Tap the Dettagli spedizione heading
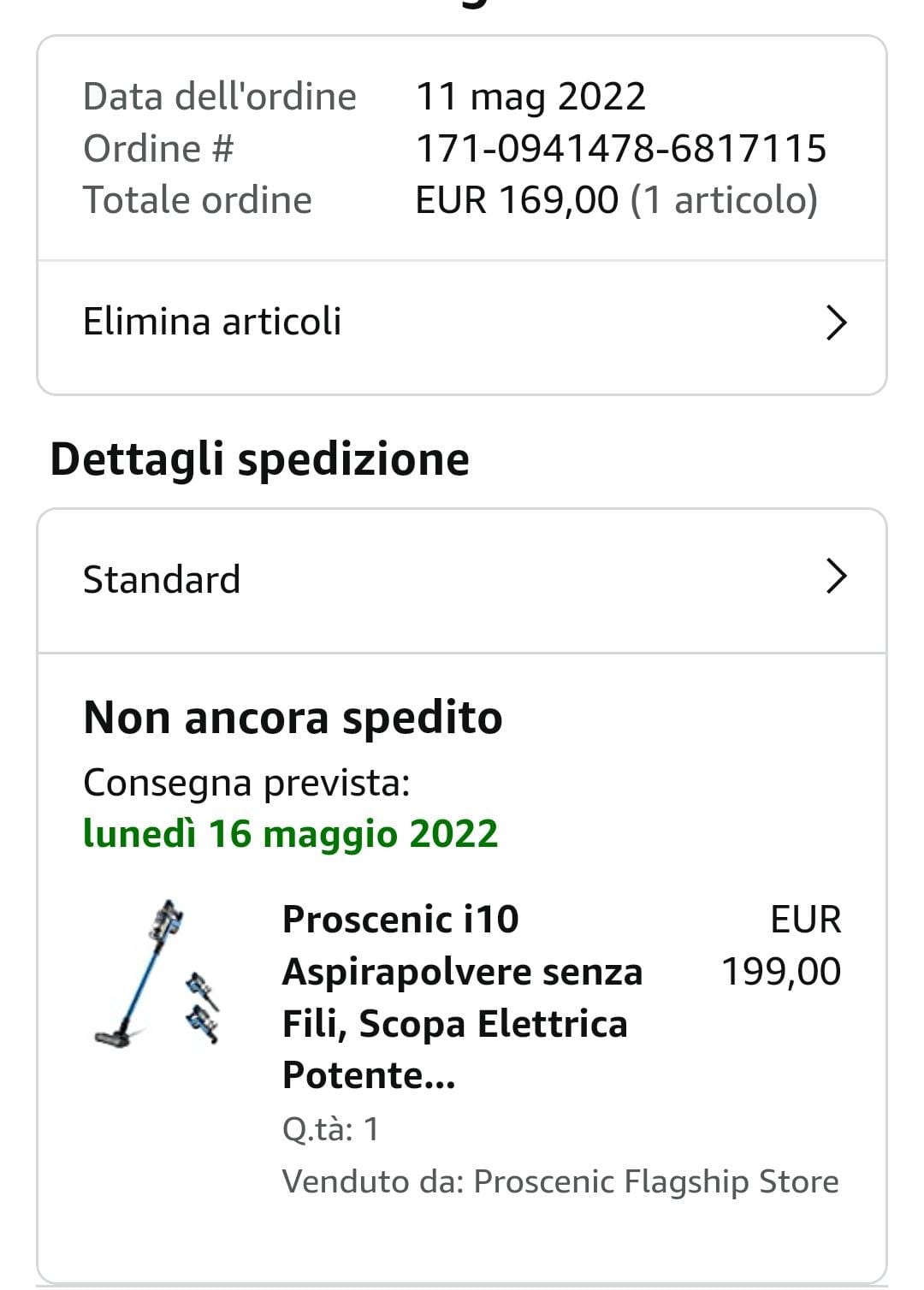The image size is (924, 1290). pos(260,459)
